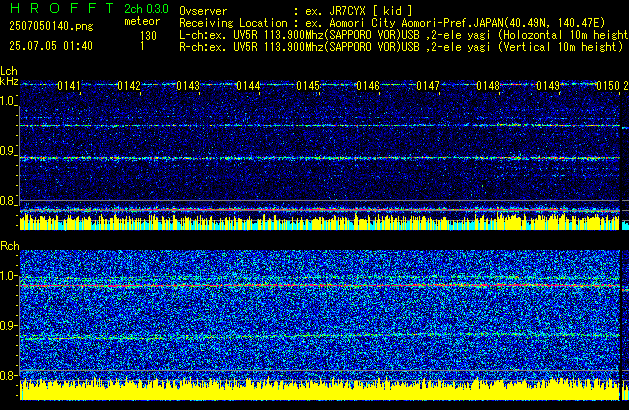Viewport: 629px width, 410px height.
Task: Click the 0147 time marker
Action: click(x=428, y=86)
